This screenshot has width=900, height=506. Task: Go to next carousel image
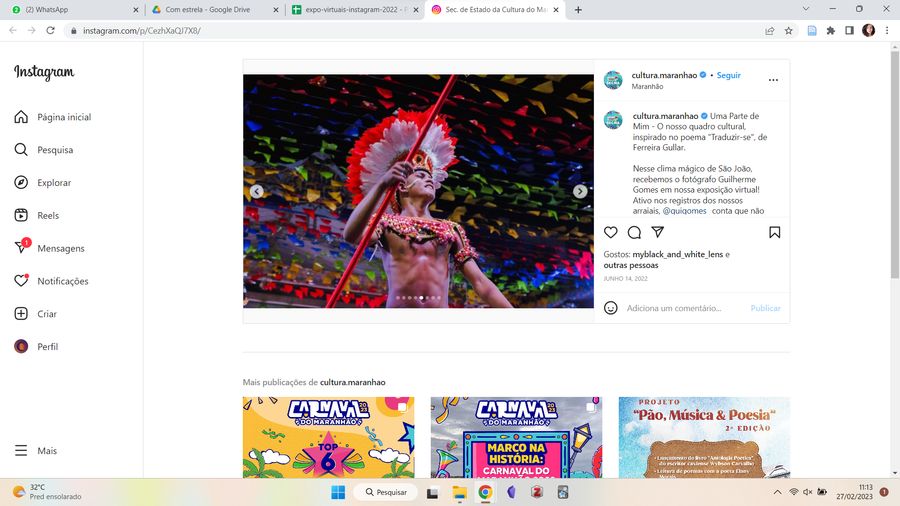pyautogui.click(x=580, y=191)
